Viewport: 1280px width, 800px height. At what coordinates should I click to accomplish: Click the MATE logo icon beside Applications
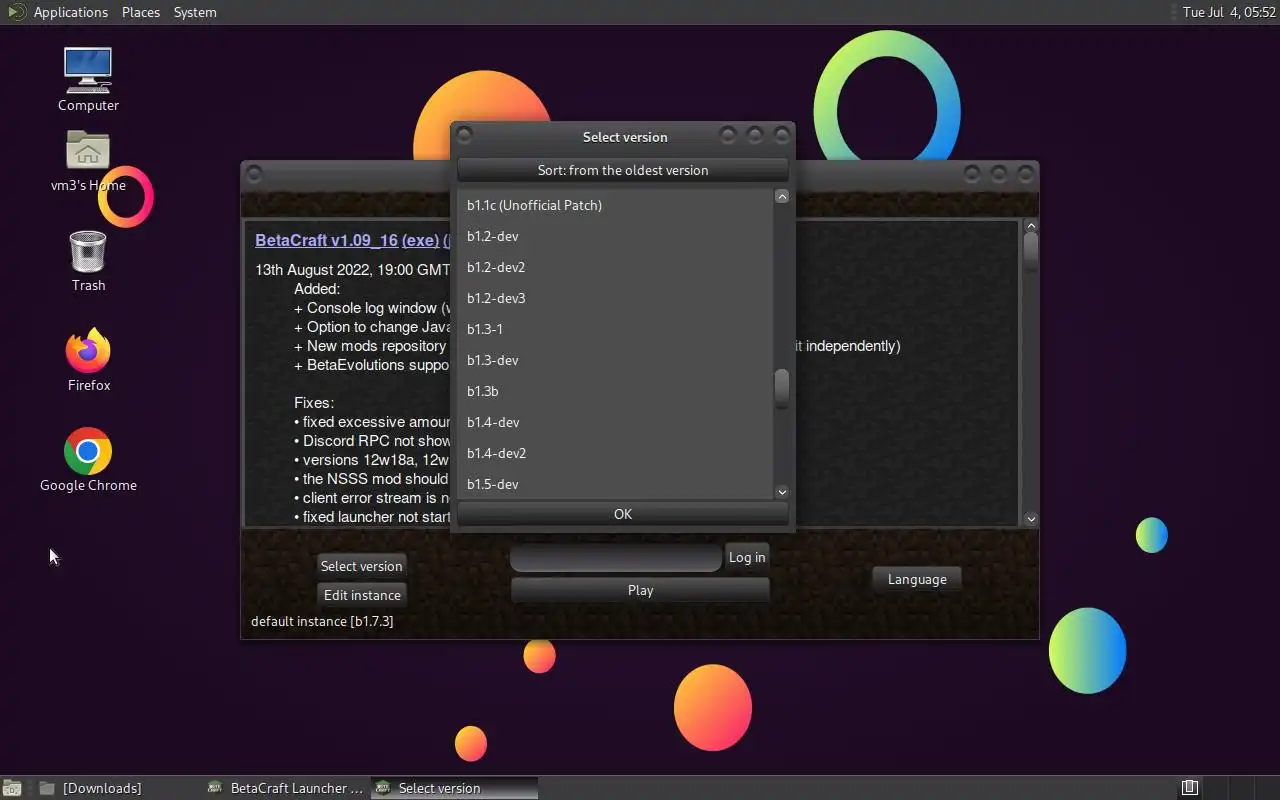(15, 12)
